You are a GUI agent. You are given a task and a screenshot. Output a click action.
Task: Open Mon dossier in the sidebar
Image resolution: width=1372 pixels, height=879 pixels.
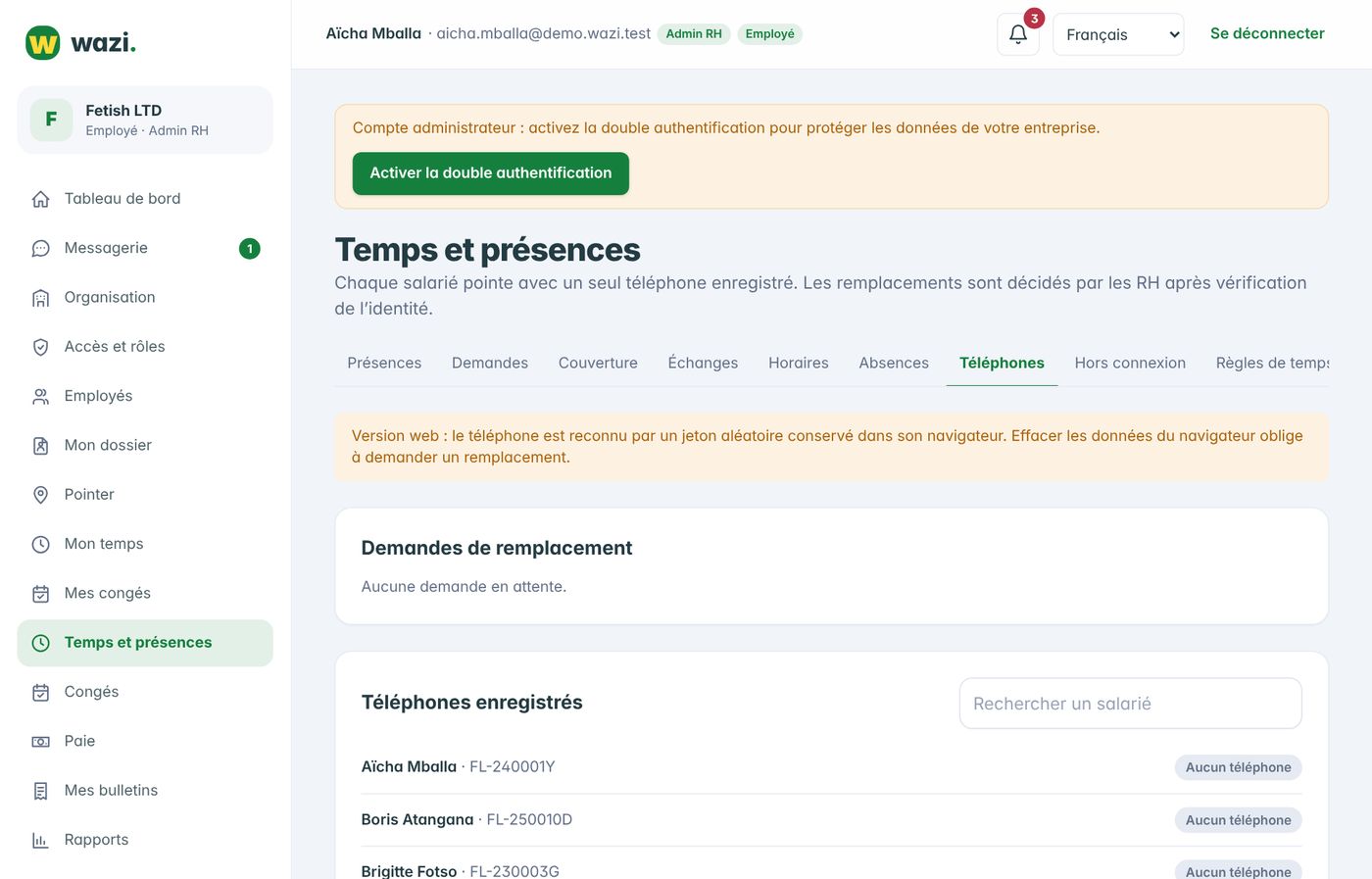pyautogui.click(x=145, y=446)
